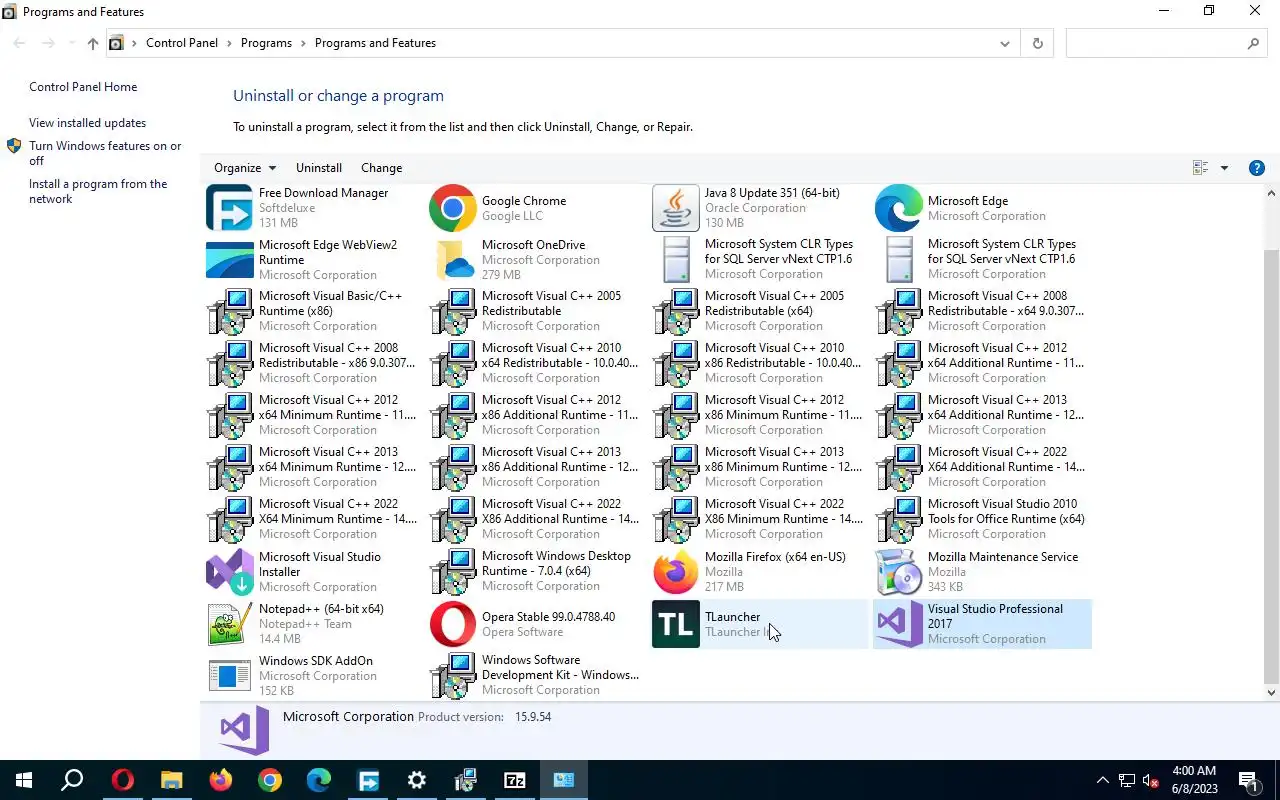Select Microsoft Visual C++ 2005 Redistributable (x64)
The image size is (1280, 800).
click(x=760, y=312)
